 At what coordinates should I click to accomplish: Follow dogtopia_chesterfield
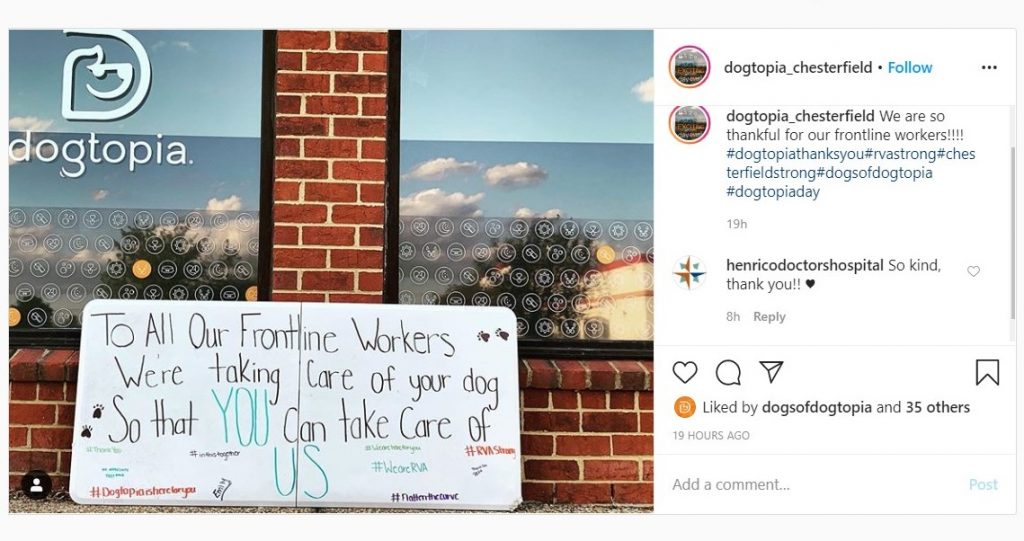910,67
